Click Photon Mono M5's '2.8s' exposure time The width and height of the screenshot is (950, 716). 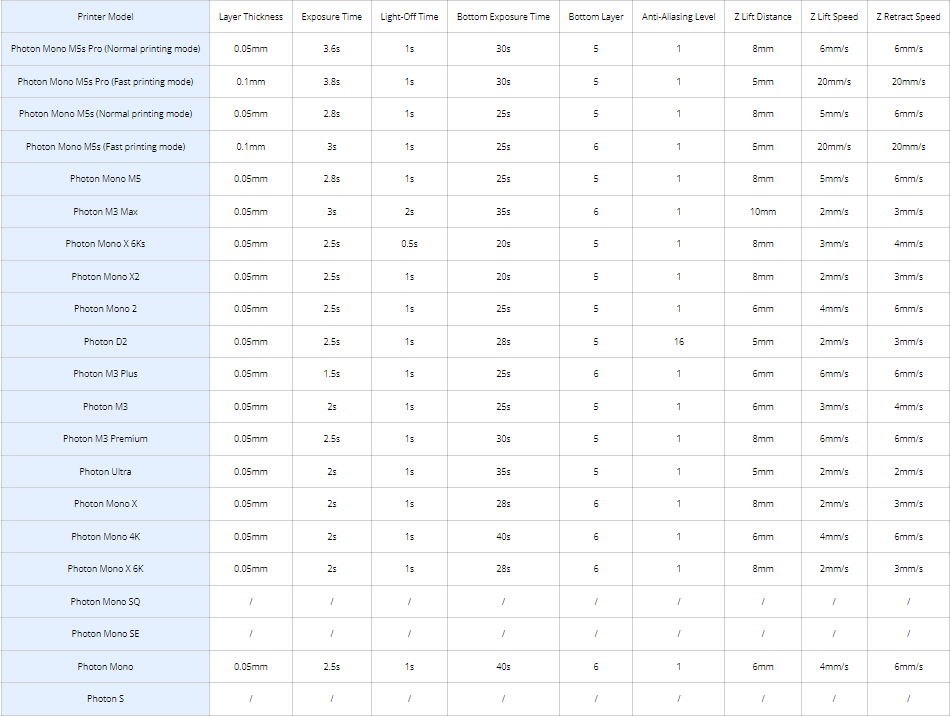click(x=331, y=179)
